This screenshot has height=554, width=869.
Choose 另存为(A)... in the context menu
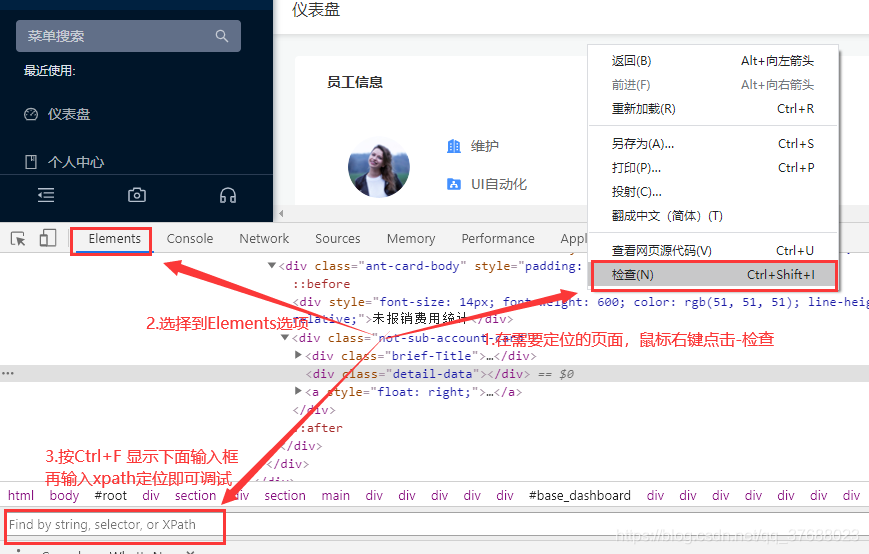pyautogui.click(x=713, y=144)
